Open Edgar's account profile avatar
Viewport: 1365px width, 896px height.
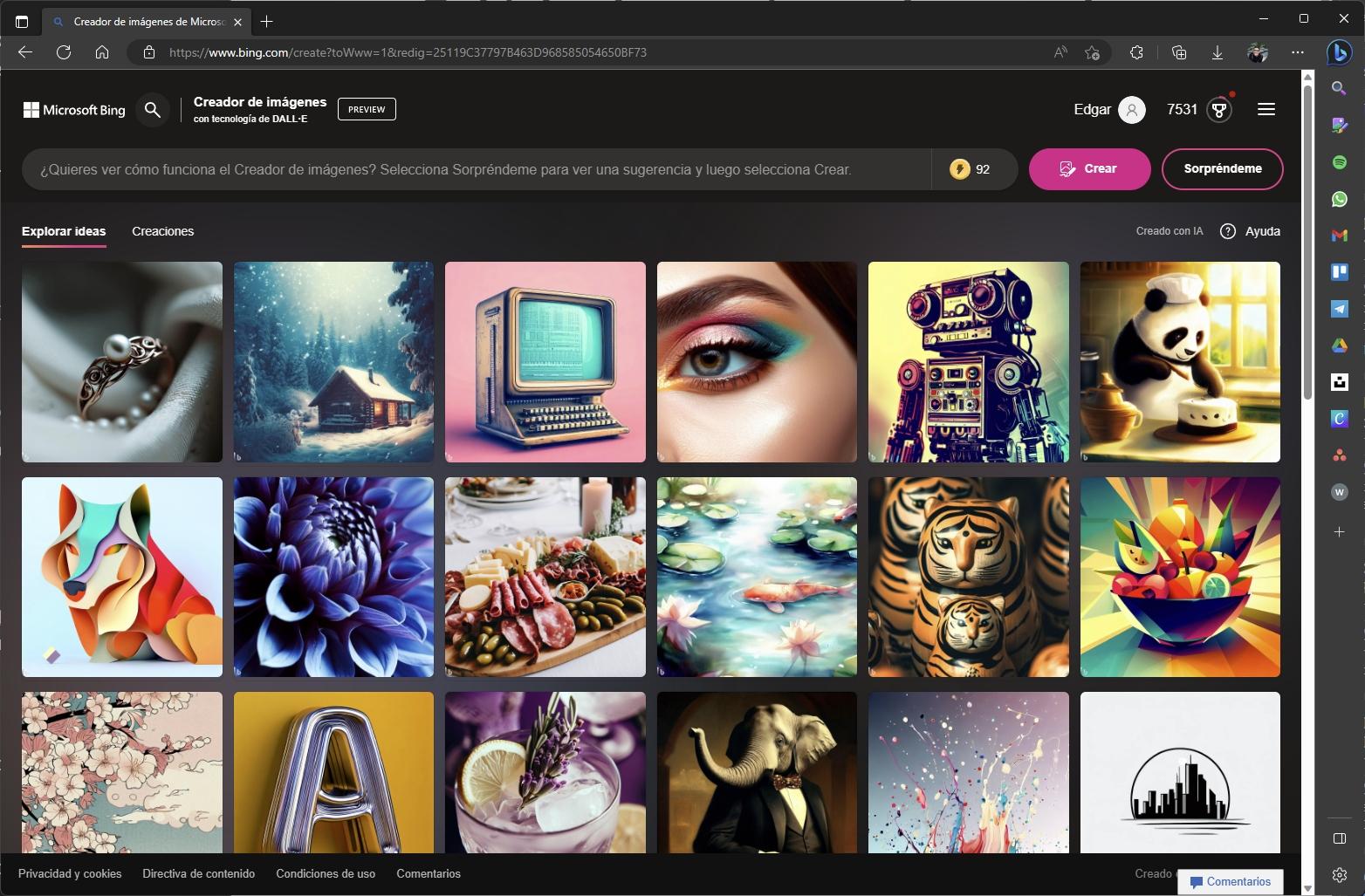pyautogui.click(x=1131, y=110)
